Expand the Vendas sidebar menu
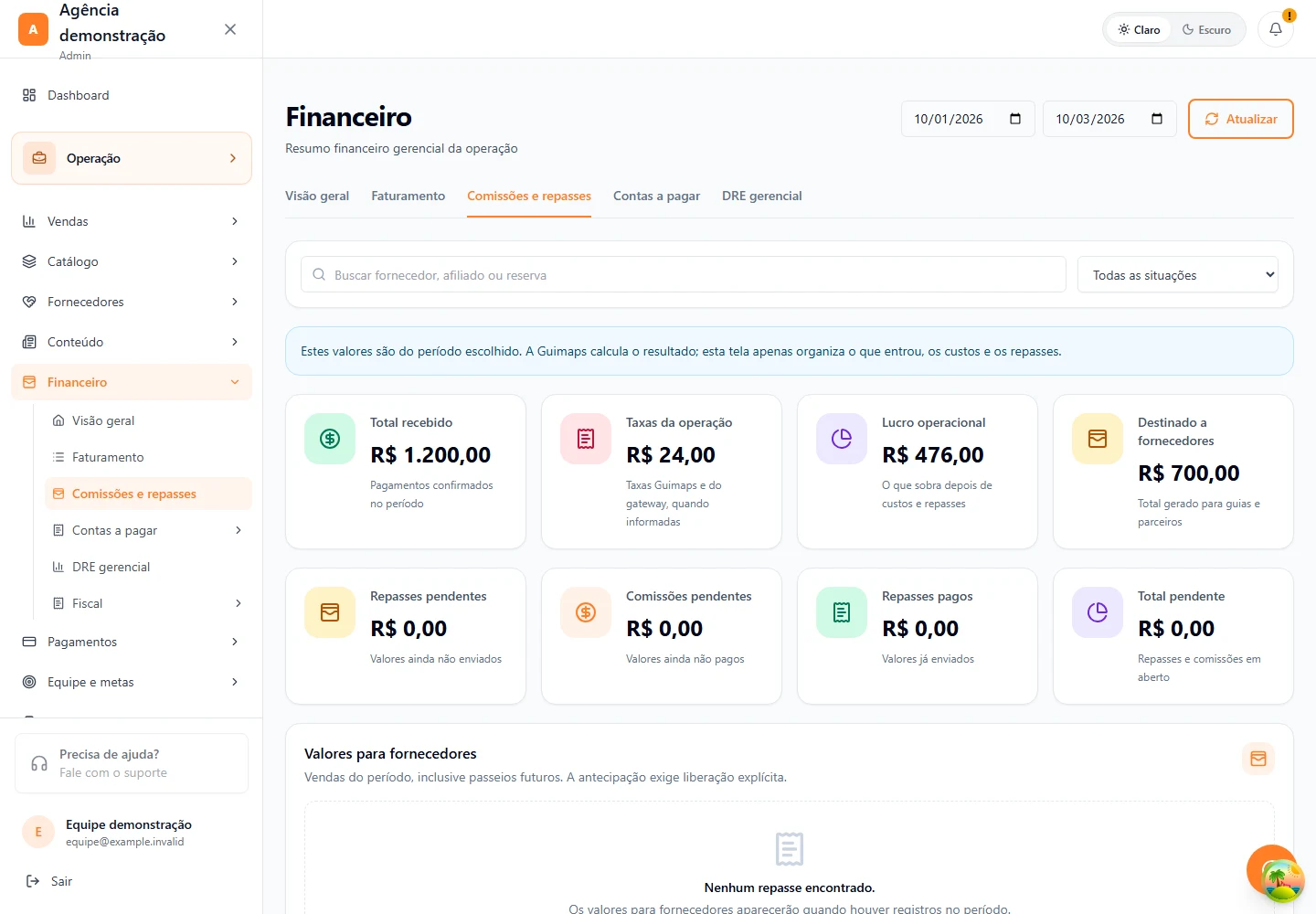 [132, 221]
